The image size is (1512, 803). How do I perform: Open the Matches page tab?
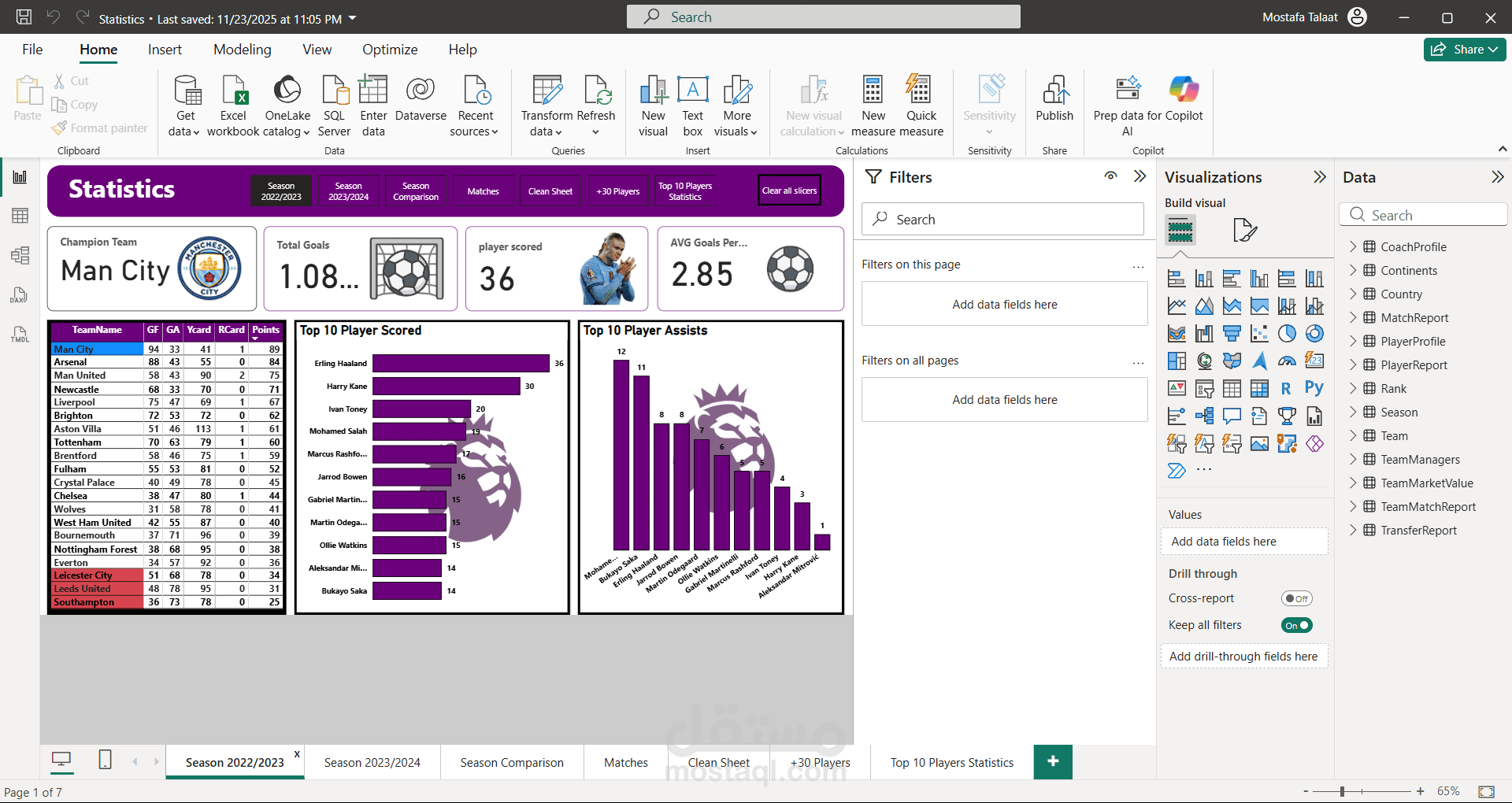pos(626,762)
